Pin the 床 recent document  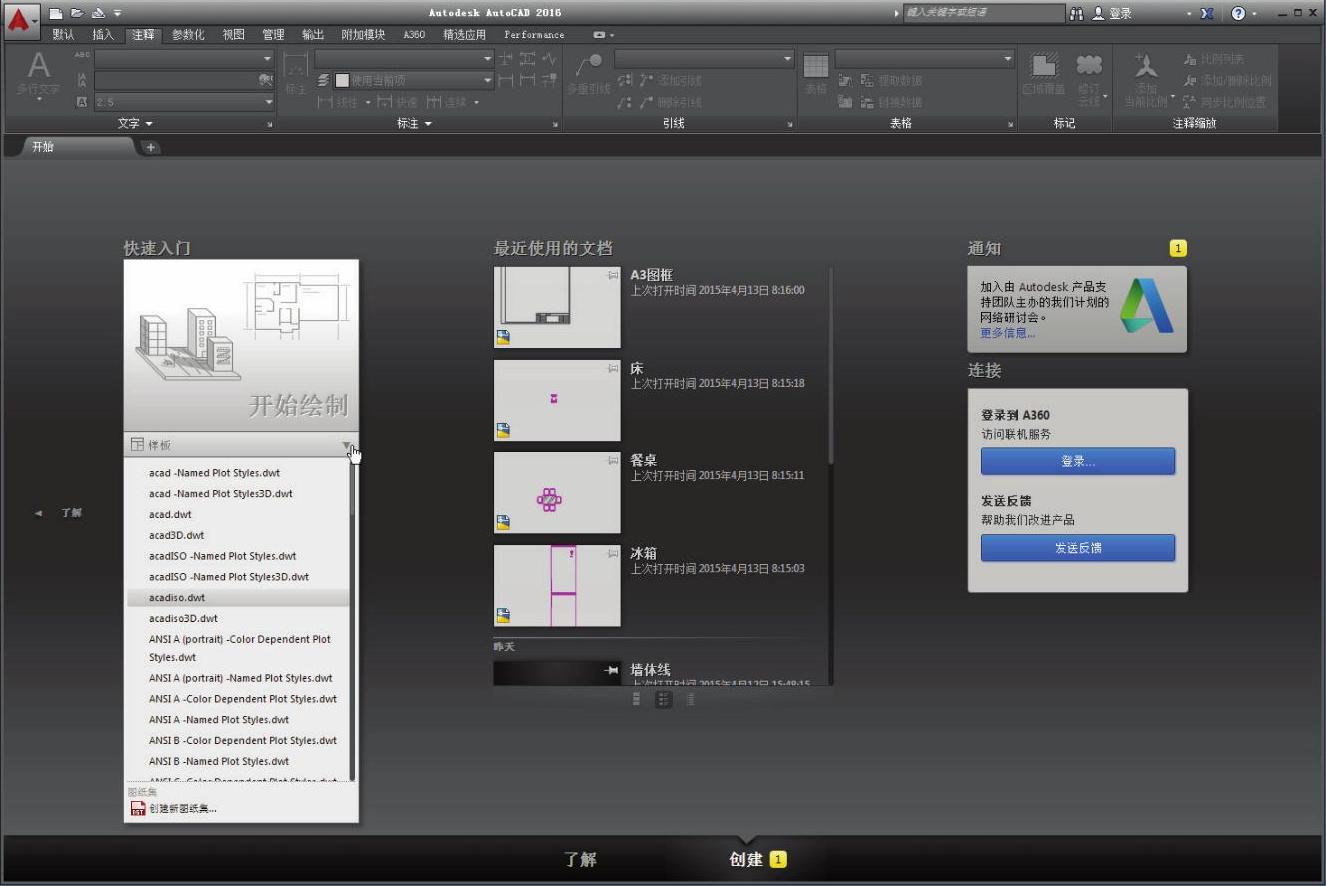[x=613, y=369]
